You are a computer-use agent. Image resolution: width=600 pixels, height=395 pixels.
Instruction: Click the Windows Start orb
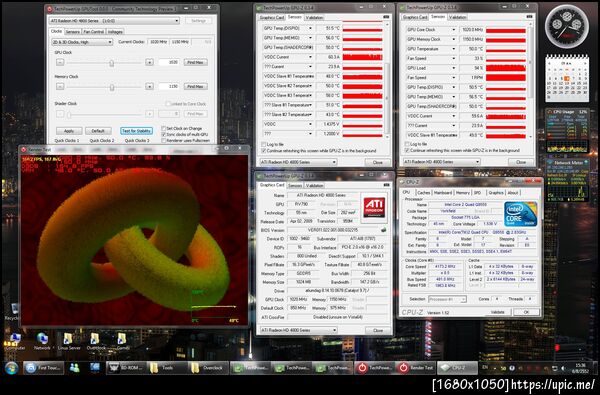11,368
